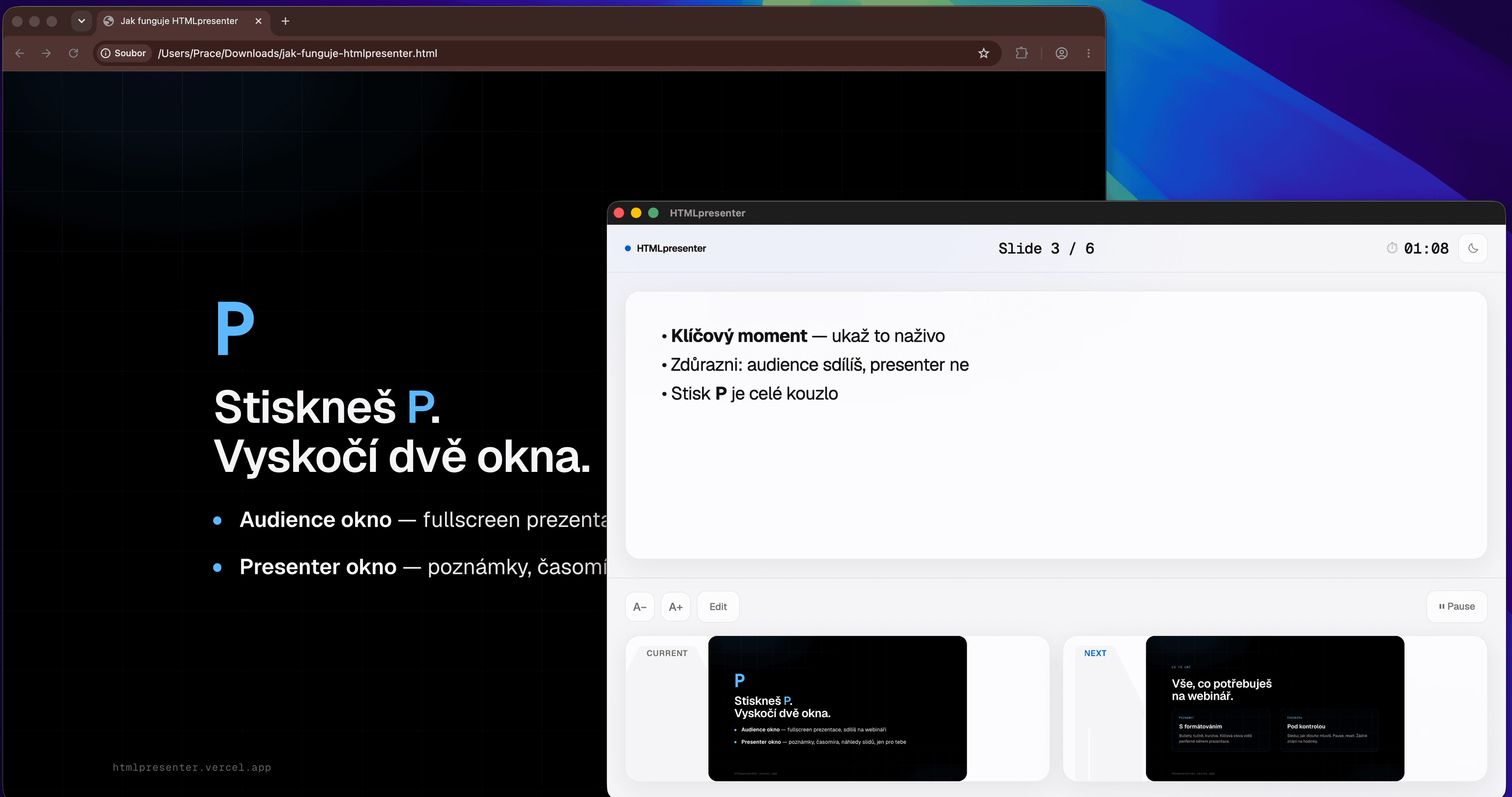Go forward in browser history

tap(46, 54)
